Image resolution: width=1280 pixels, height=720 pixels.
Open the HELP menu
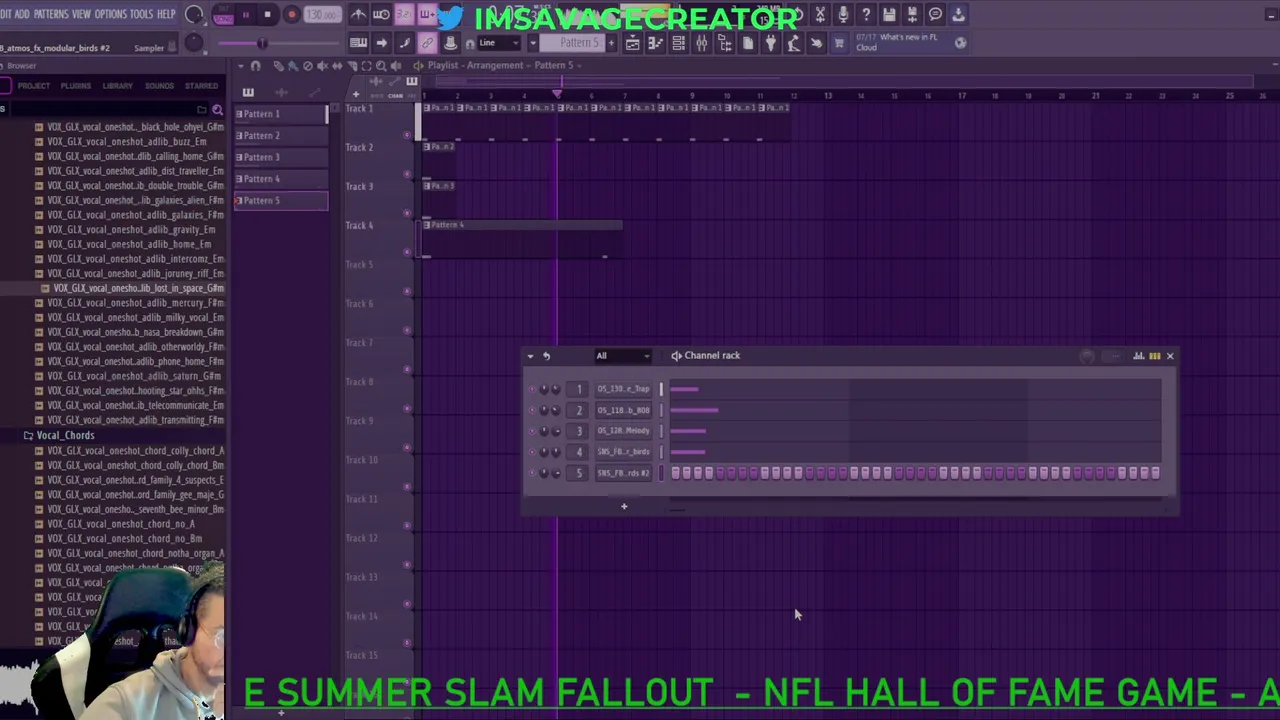coord(166,14)
